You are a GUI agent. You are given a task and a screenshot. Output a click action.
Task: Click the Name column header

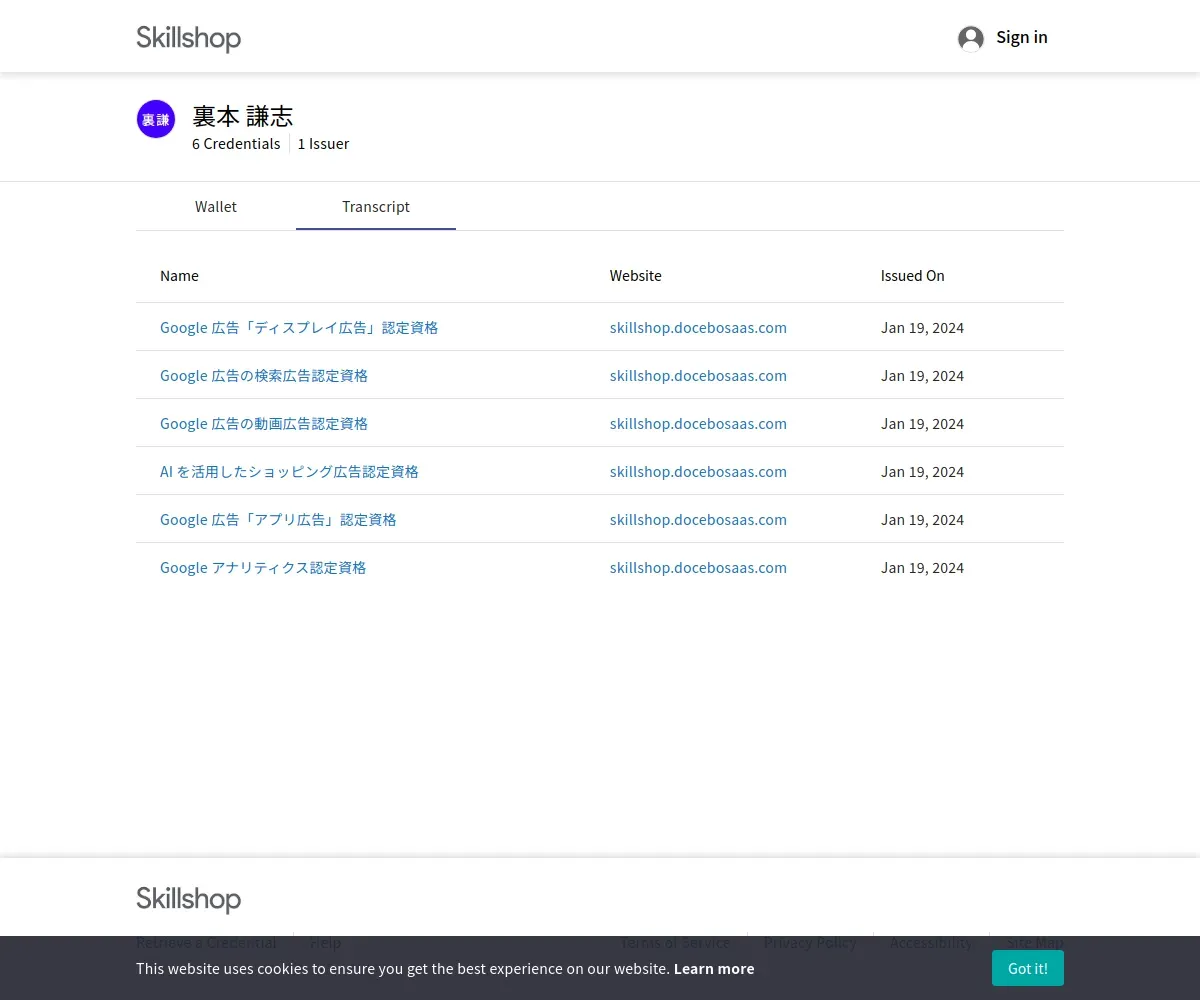[179, 275]
